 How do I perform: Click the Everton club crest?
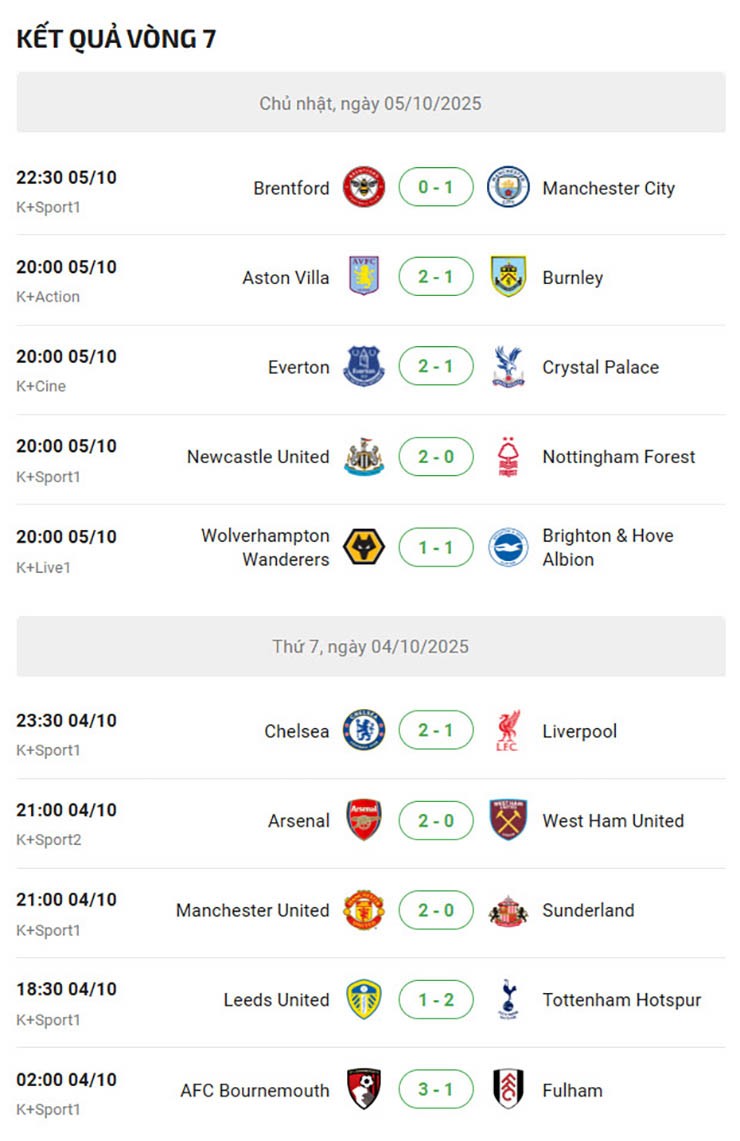364,367
